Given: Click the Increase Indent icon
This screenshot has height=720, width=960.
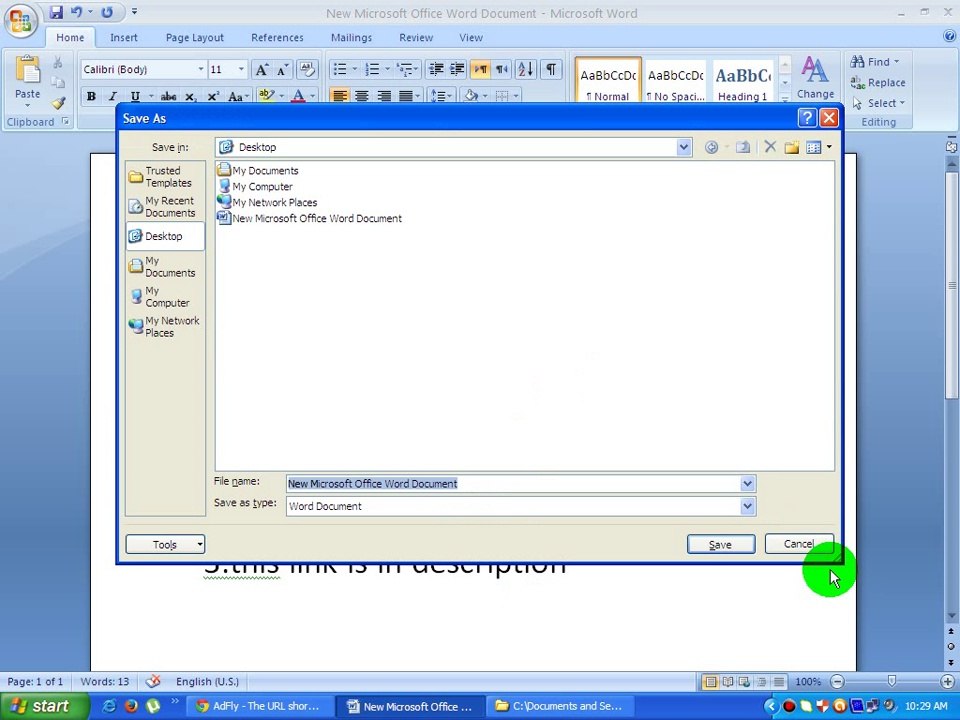Looking at the screenshot, I should point(457,69).
